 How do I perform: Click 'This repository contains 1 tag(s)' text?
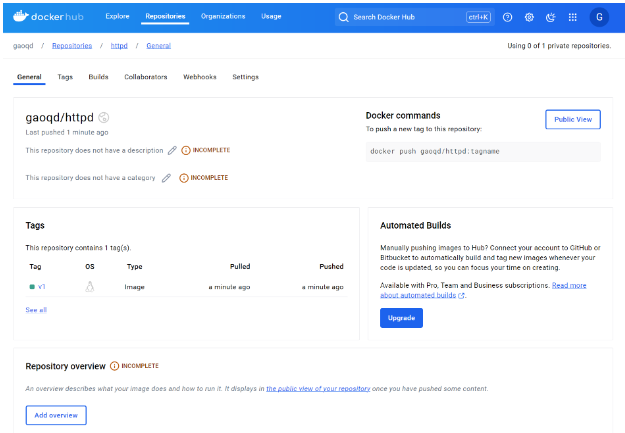tap(78, 248)
